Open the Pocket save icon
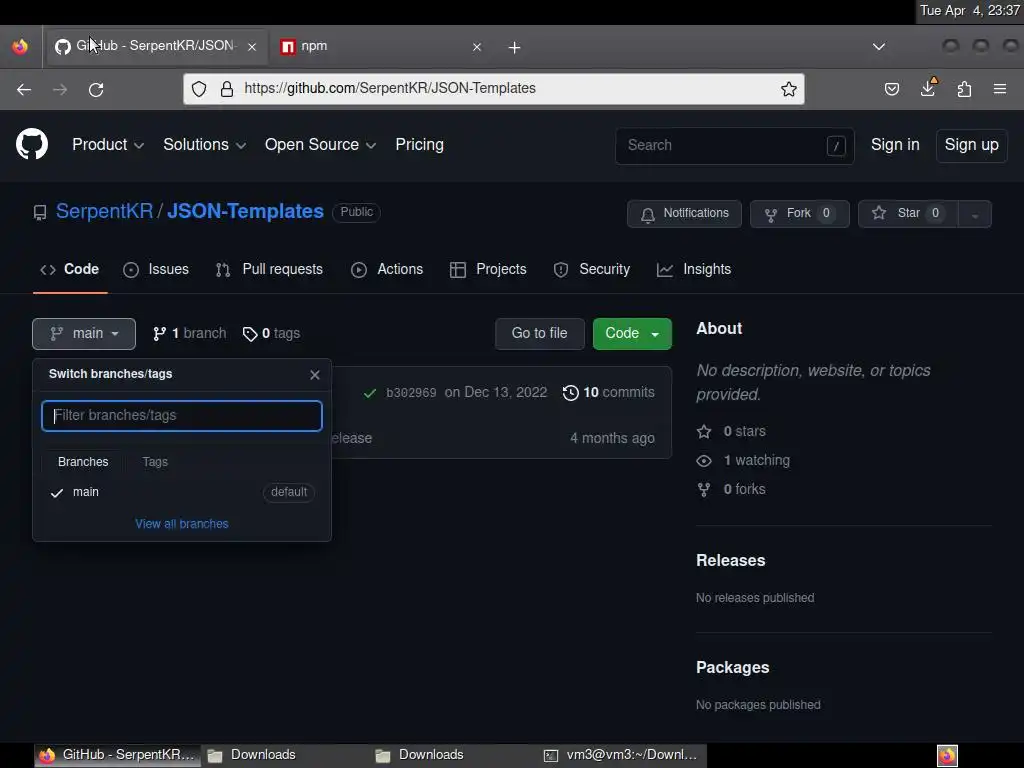The width and height of the screenshot is (1024, 768). pos(891,89)
